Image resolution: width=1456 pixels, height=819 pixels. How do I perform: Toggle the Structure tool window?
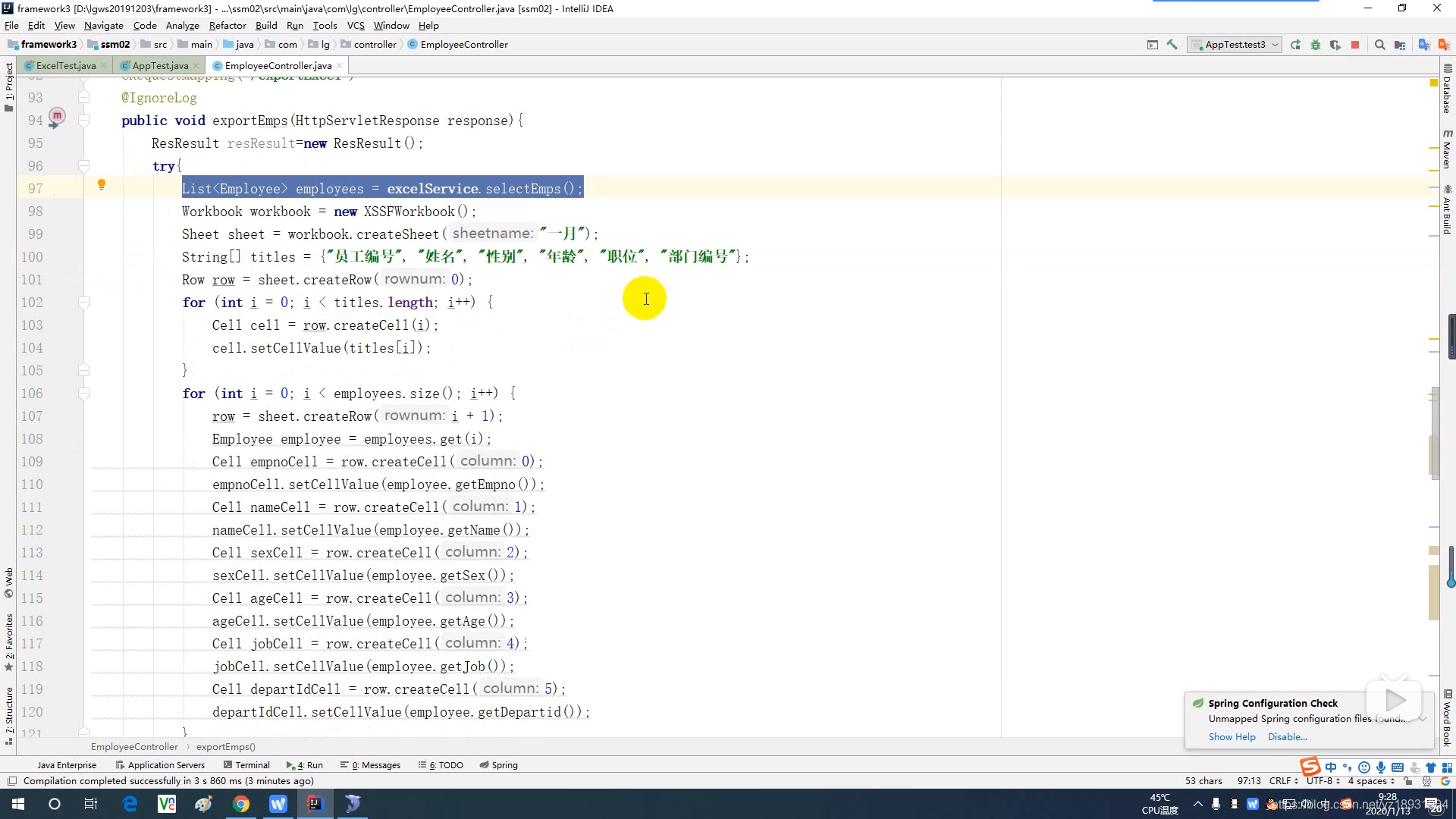click(x=8, y=713)
